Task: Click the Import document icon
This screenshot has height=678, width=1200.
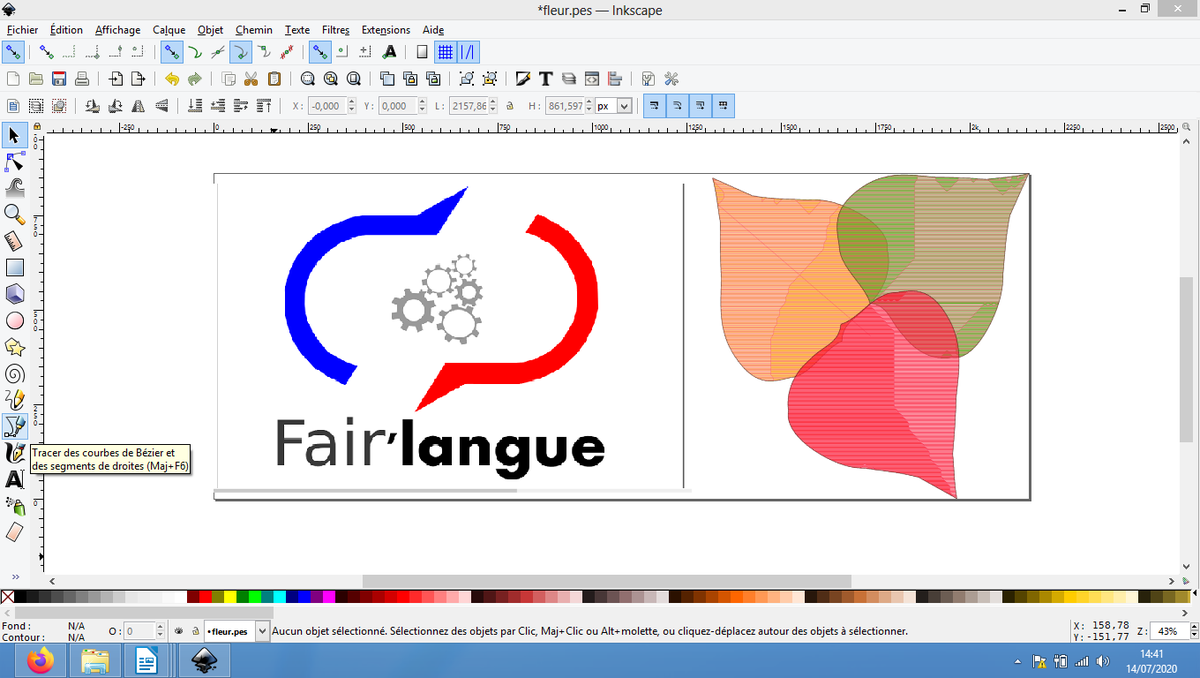Action: (116, 79)
